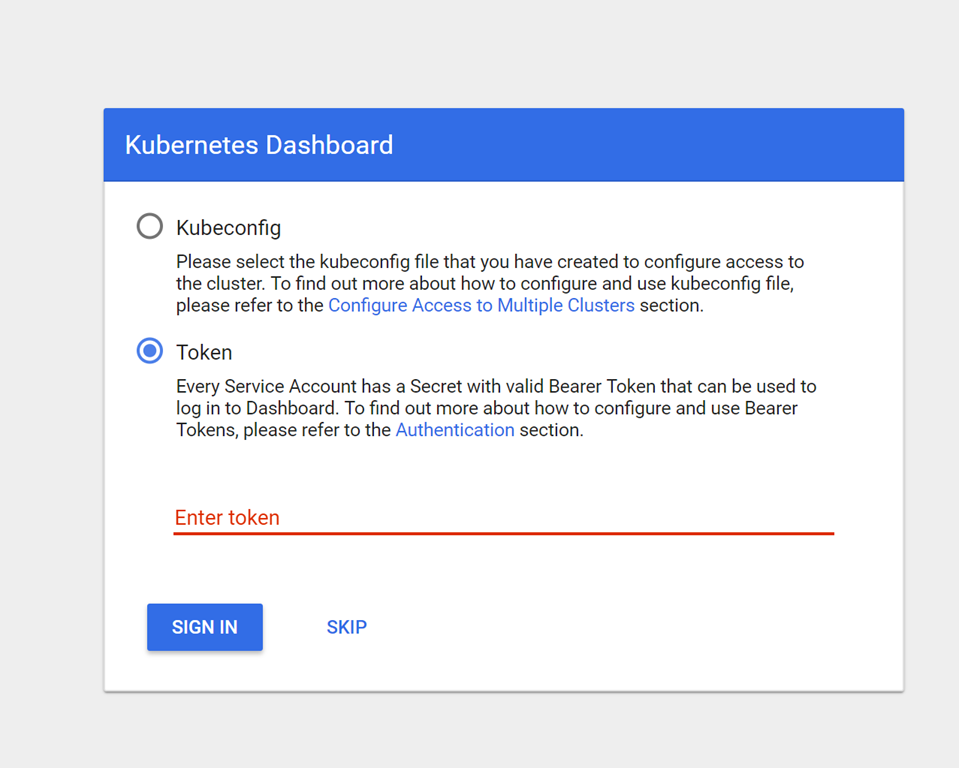Open the Authentication section link

coord(455,431)
